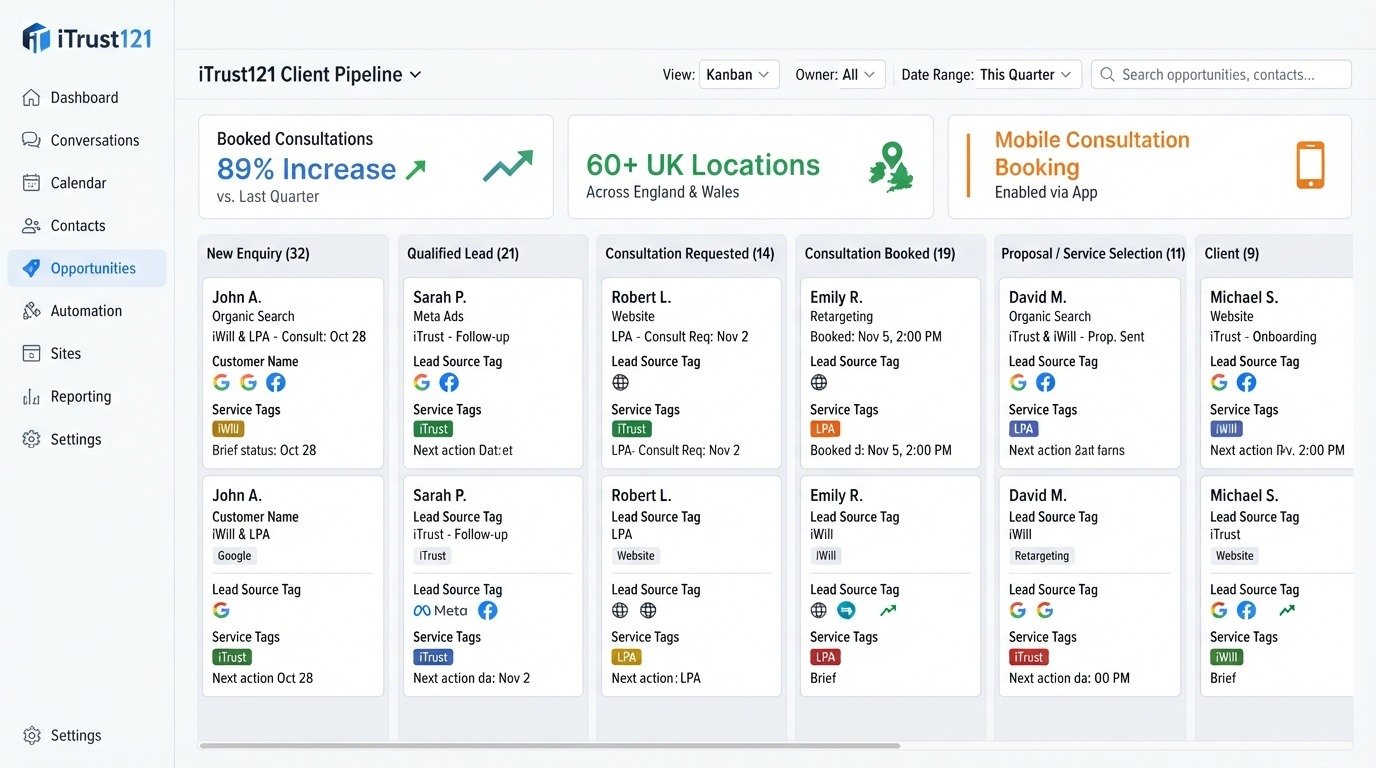
Task: Click the teal arrow icon on Emily R. card
Action: pos(846,610)
